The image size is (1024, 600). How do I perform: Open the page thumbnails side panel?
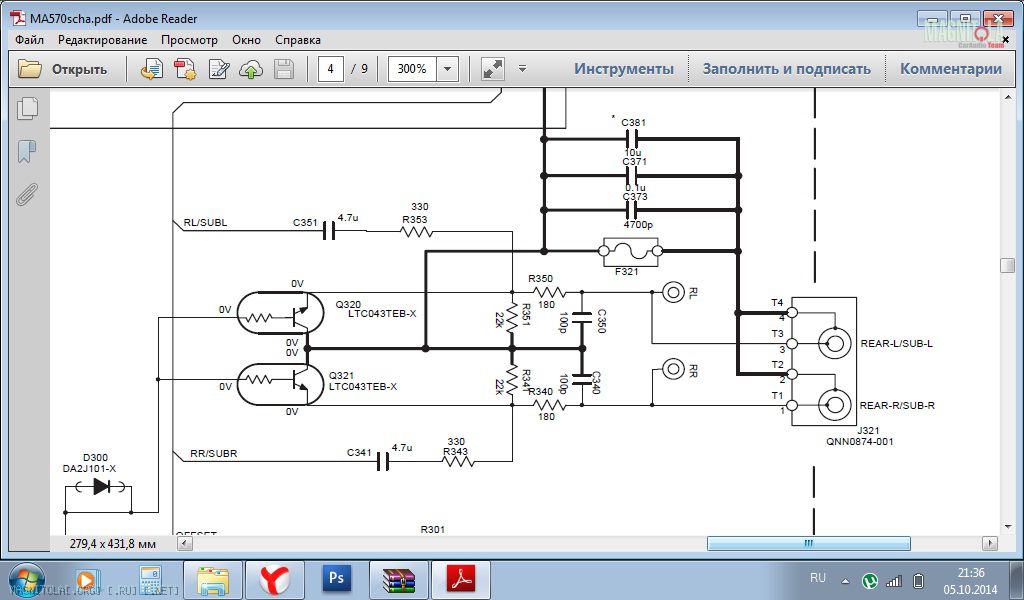(x=27, y=108)
